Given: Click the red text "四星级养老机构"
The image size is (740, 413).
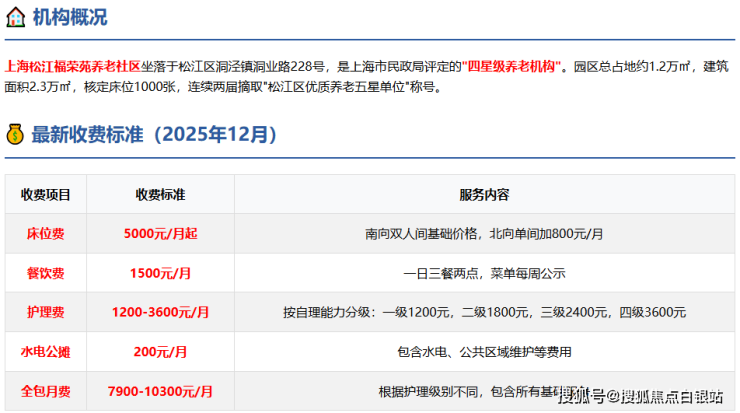Looking at the screenshot, I should [512, 67].
